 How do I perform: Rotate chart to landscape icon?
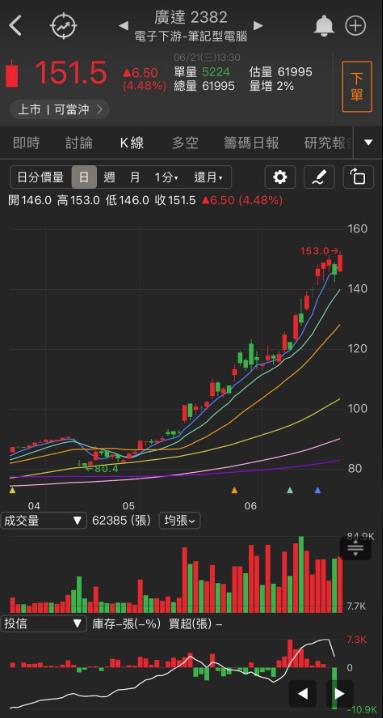(359, 177)
